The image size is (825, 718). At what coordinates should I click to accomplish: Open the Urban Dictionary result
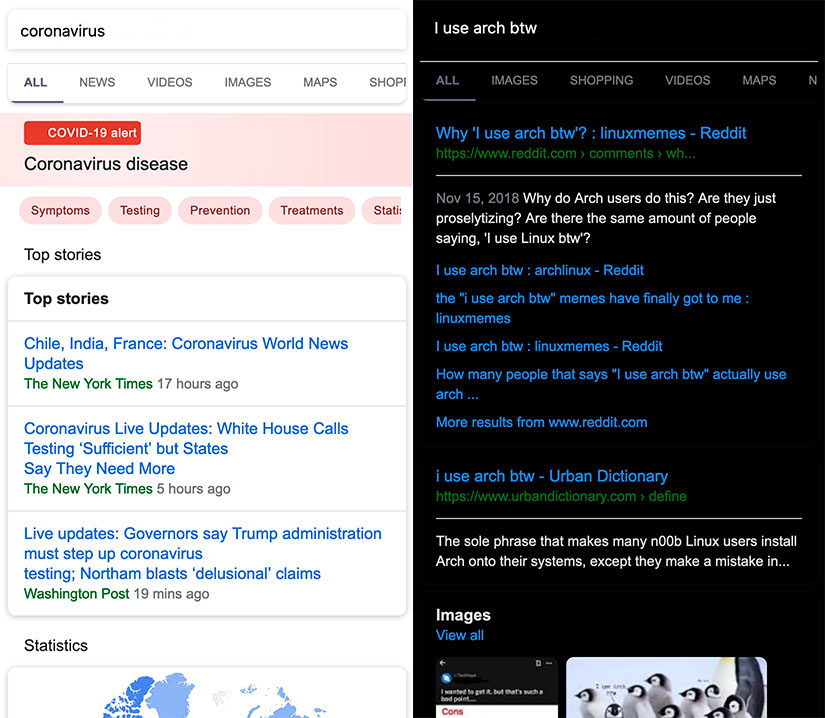click(551, 476)
